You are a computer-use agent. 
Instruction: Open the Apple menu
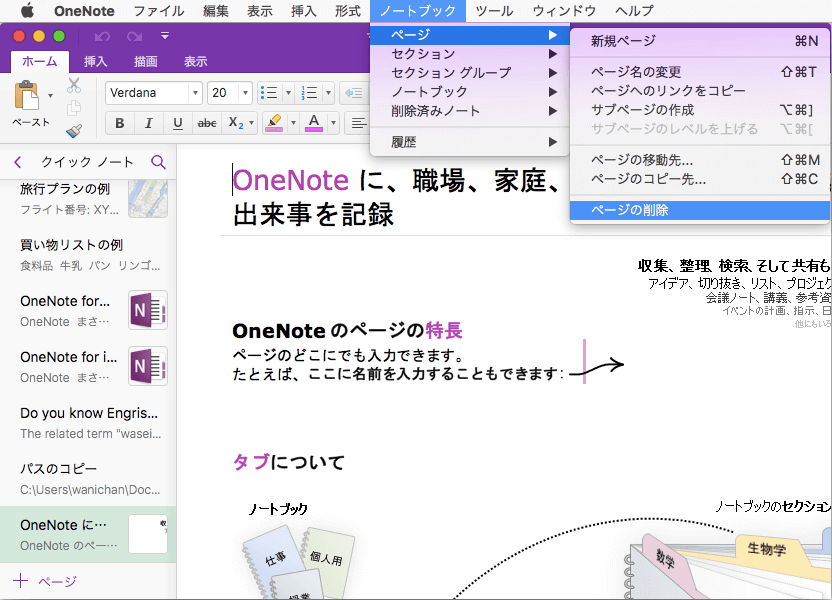[27, 10]
